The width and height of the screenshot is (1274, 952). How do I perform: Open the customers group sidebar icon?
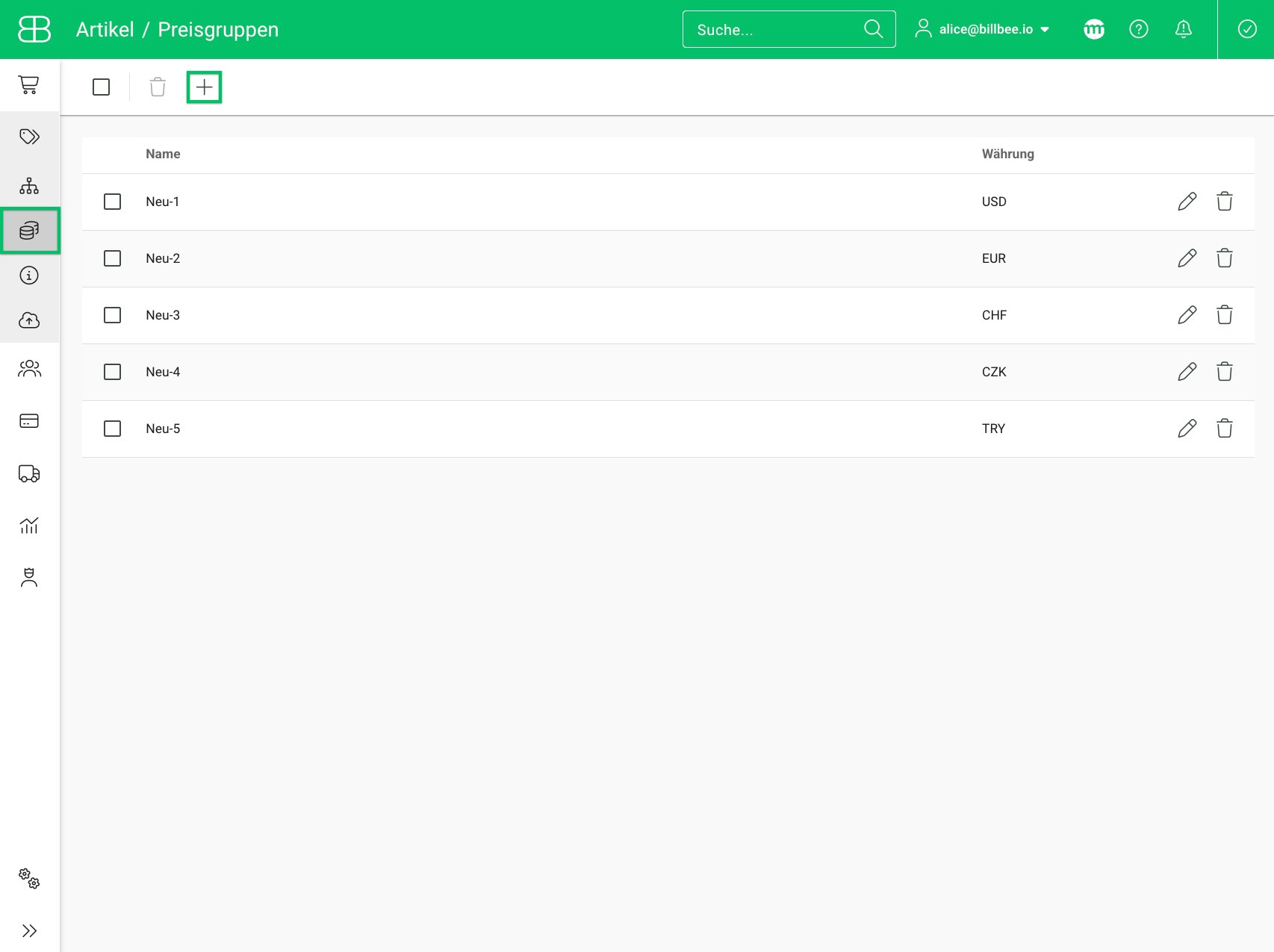29,369
